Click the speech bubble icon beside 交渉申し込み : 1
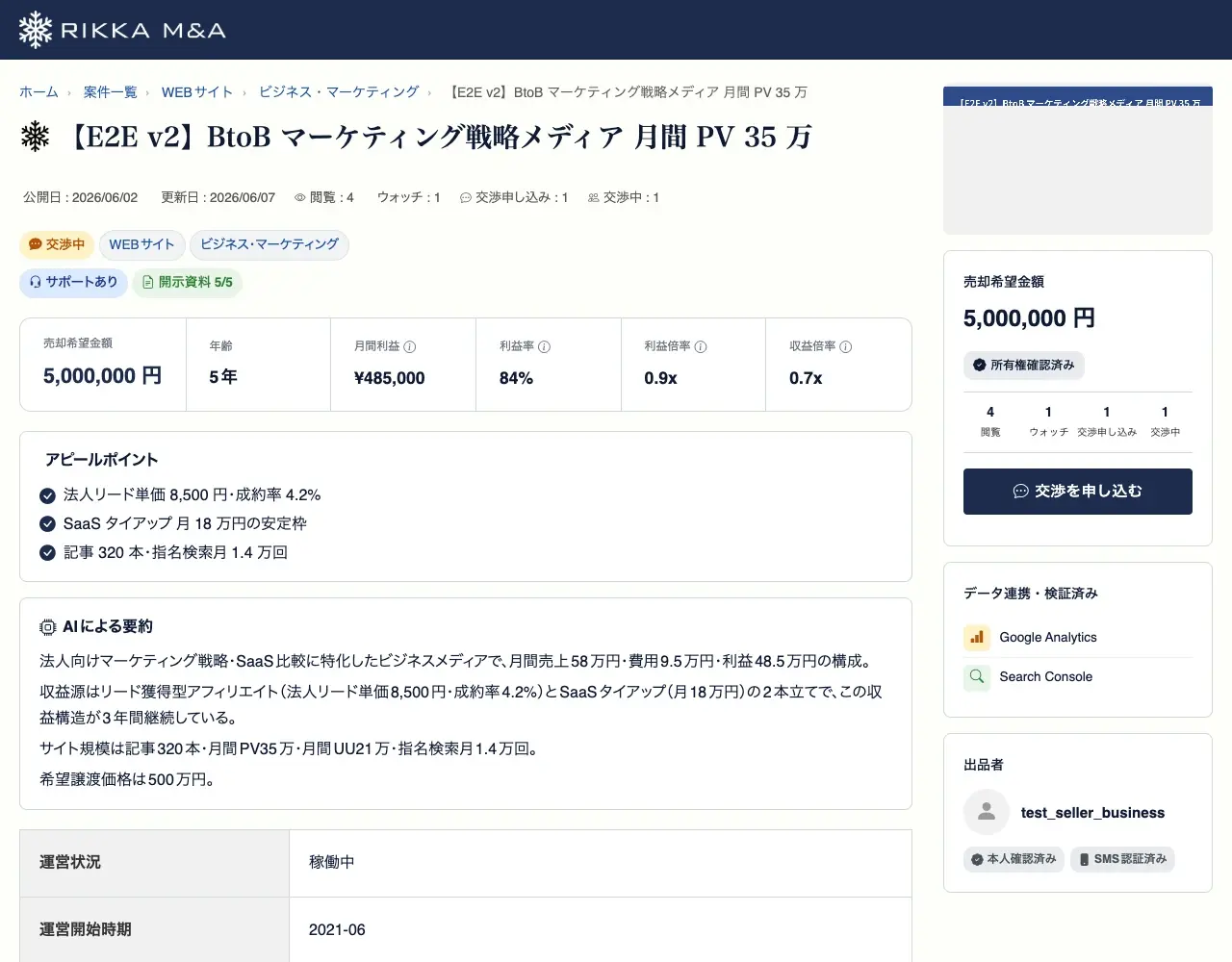 point(466,197)
